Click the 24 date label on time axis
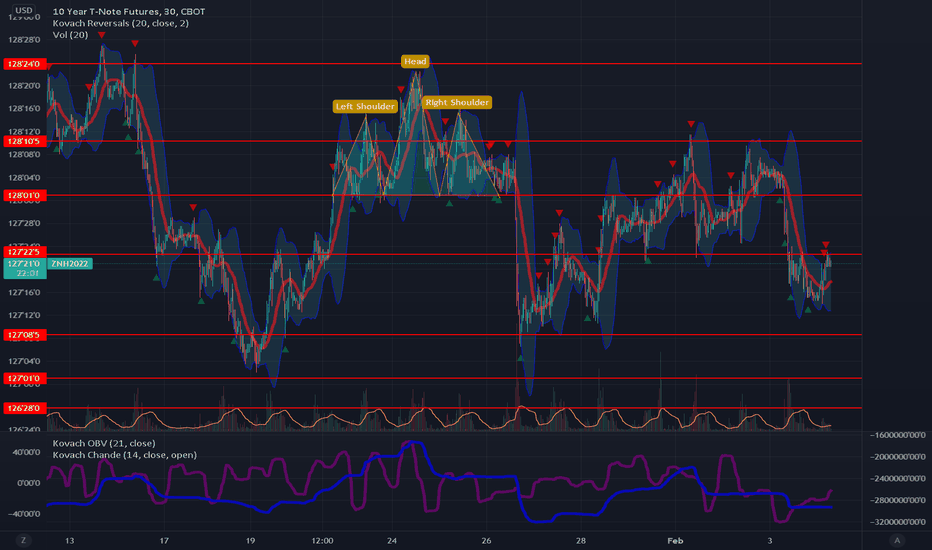 [x=392, y=540]
